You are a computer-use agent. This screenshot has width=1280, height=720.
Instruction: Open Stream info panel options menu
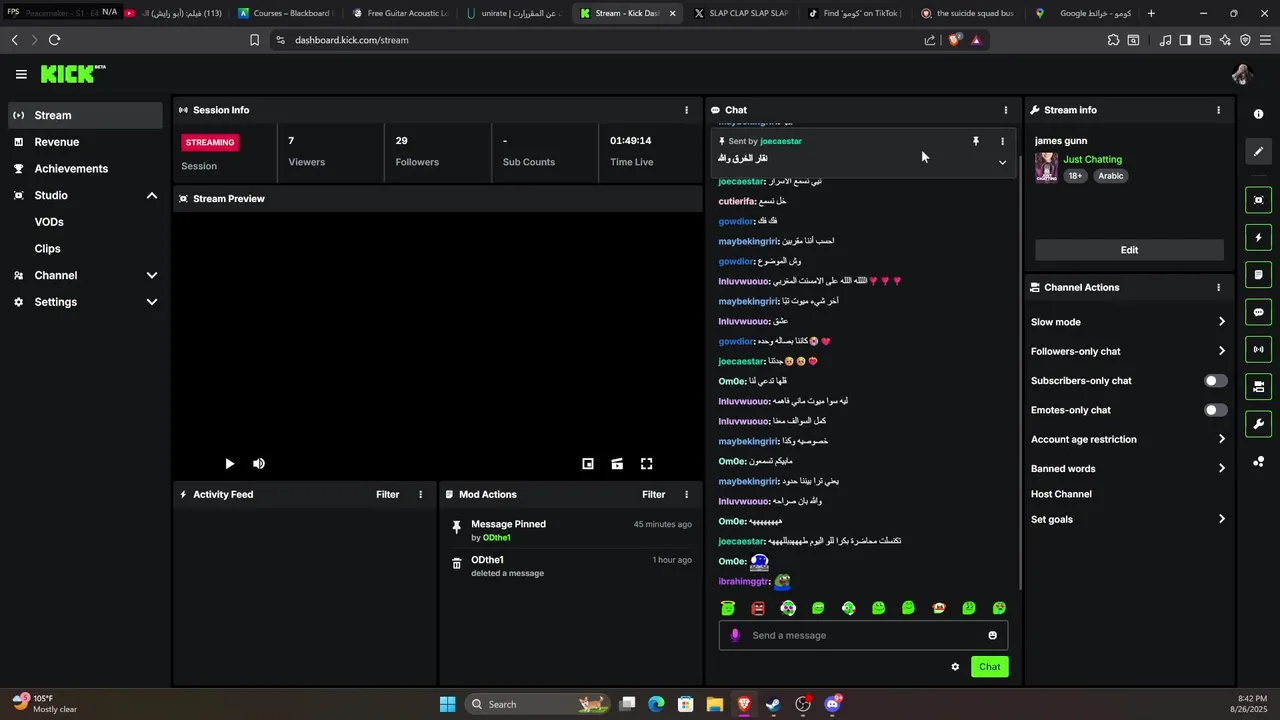tap(1218, 110)
